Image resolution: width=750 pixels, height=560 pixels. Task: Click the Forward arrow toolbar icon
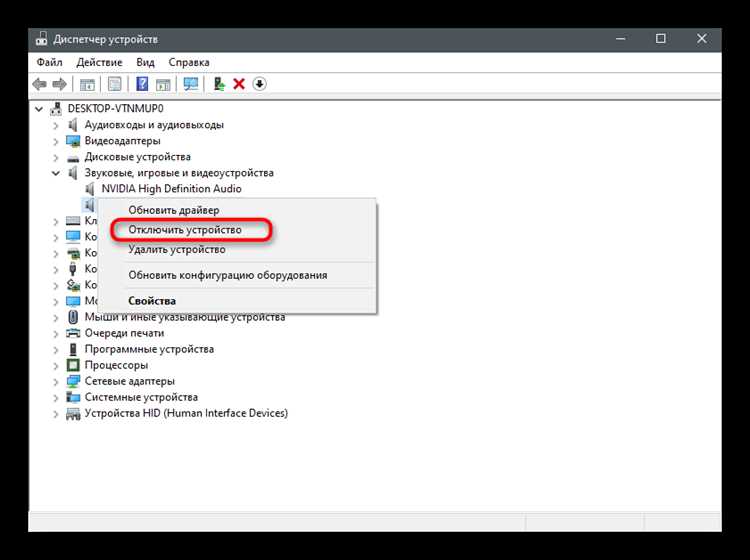[x=59, y=85]
